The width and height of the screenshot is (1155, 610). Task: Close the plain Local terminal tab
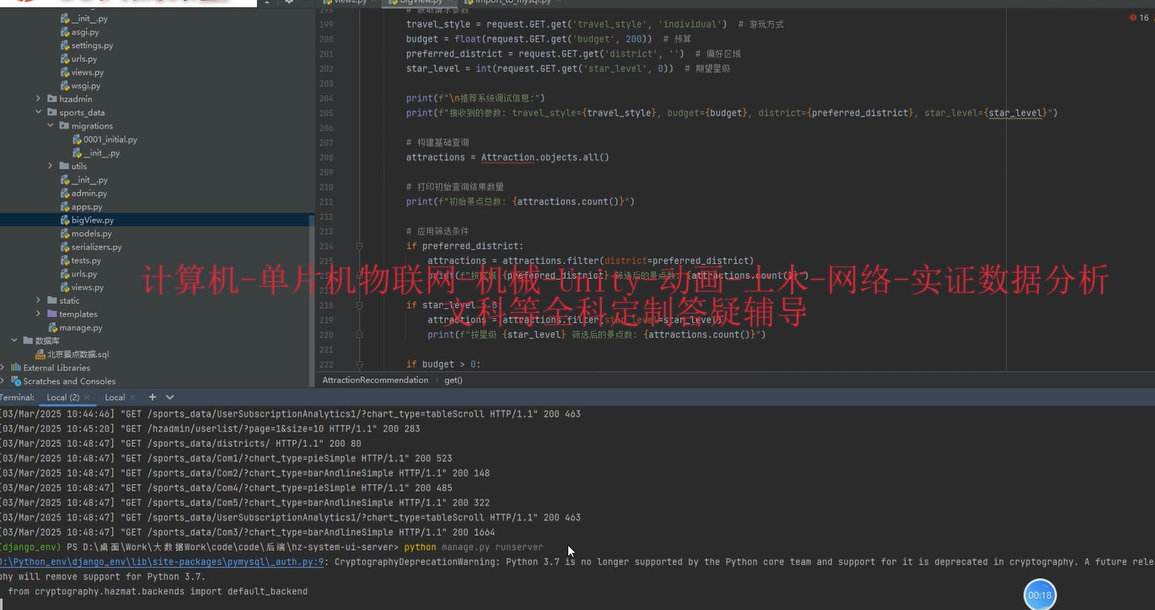tap(132, 398)
